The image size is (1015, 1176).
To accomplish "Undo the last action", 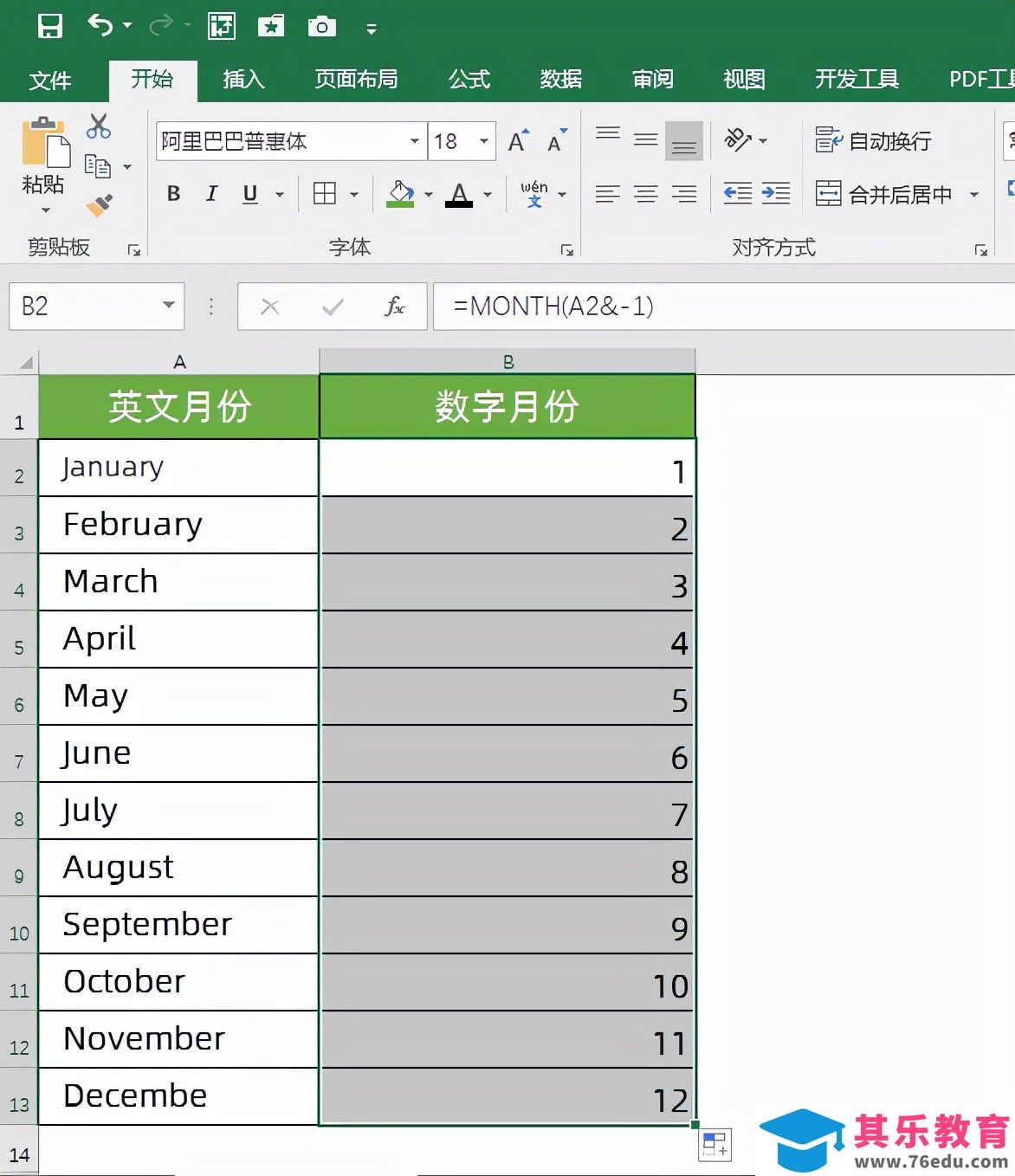I will coord(100,27).
